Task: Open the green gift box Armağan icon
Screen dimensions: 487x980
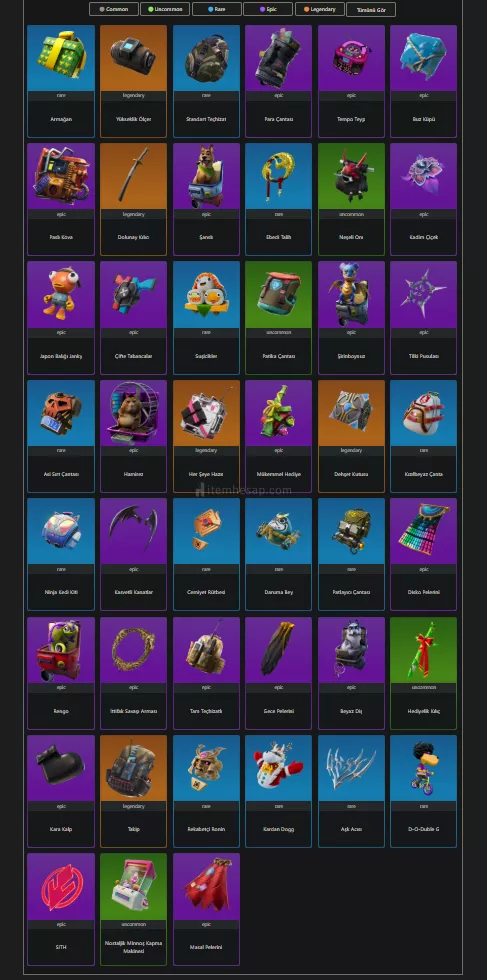Action: 61,58
